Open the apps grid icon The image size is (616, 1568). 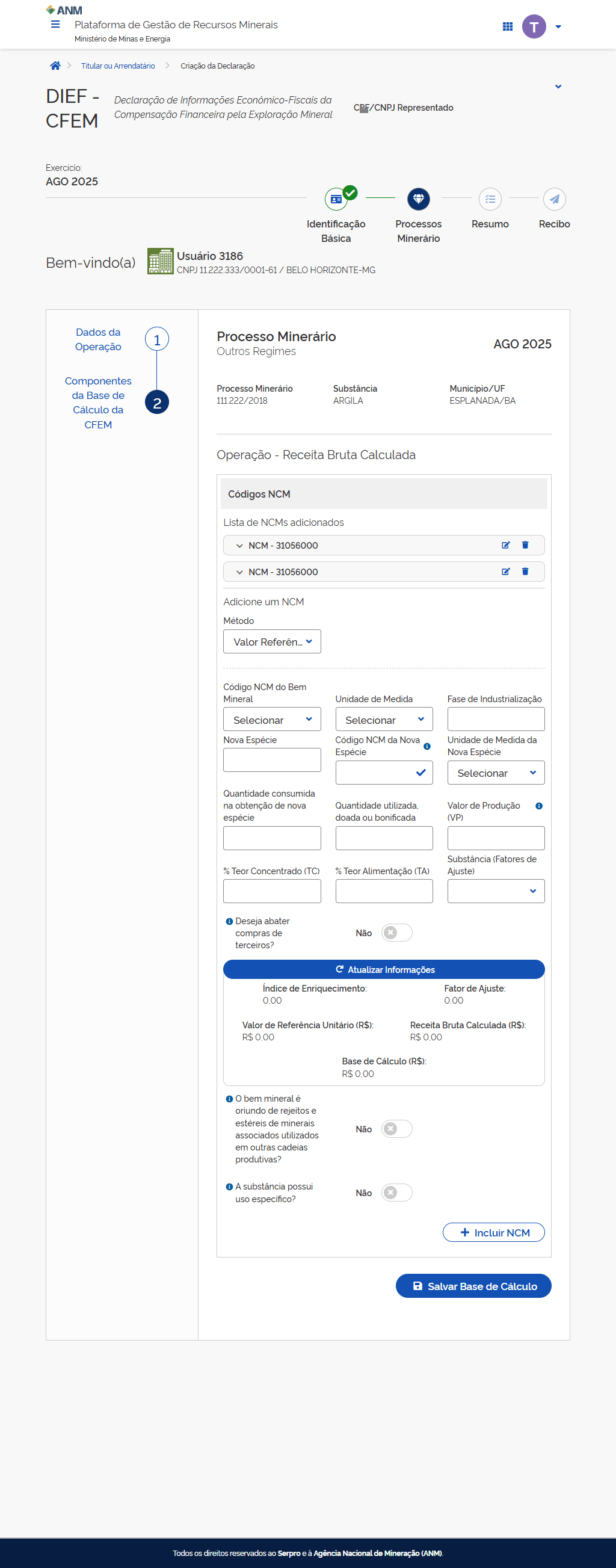point(507,27)
